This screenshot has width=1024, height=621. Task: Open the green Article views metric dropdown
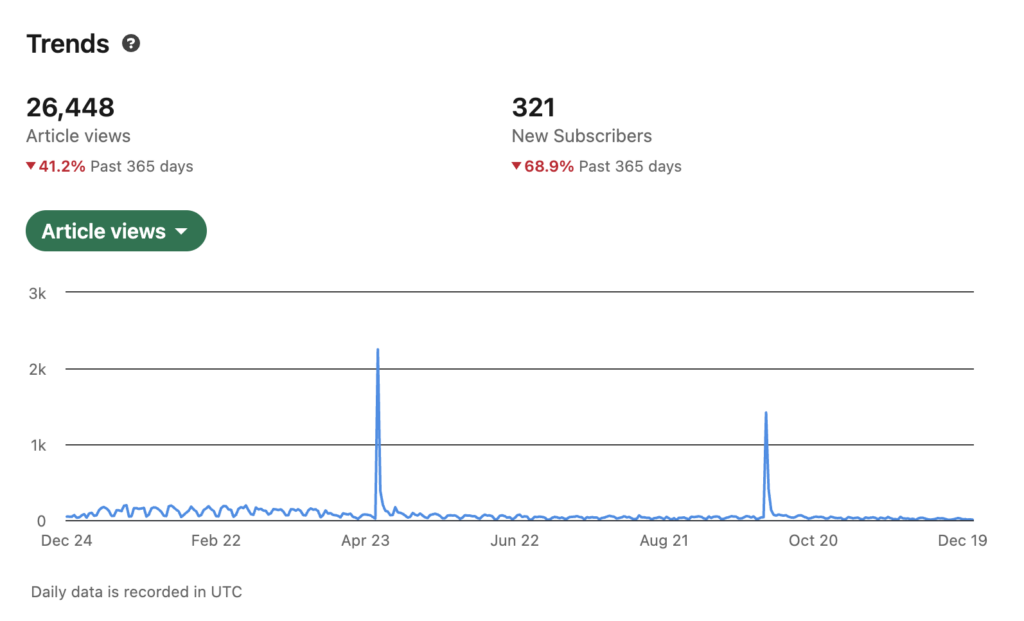115,231
